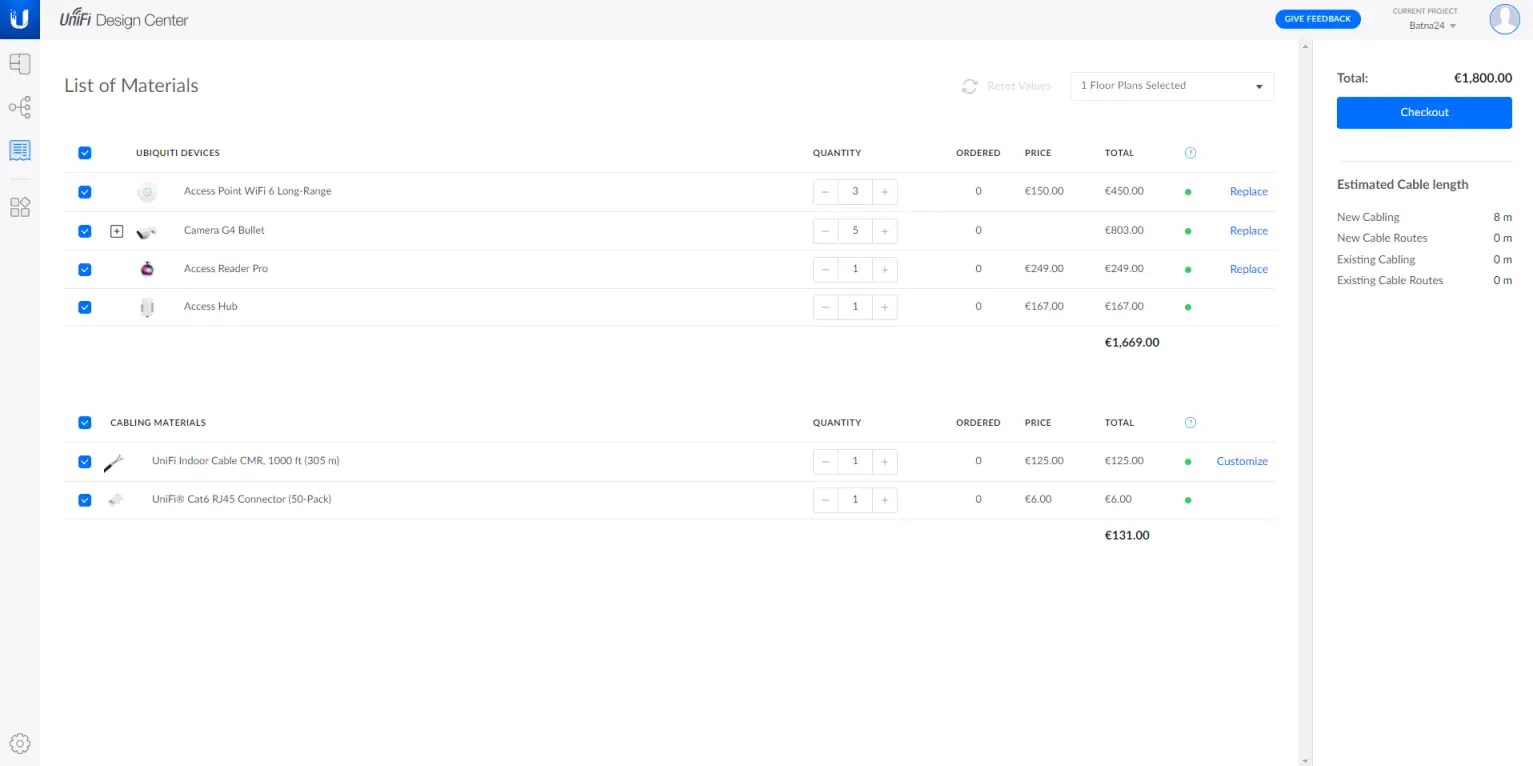1533x766 pixels.
Task: Open the Floor Plans view in the sidebar
Action: pyautogui.click(x=20, y=63)
